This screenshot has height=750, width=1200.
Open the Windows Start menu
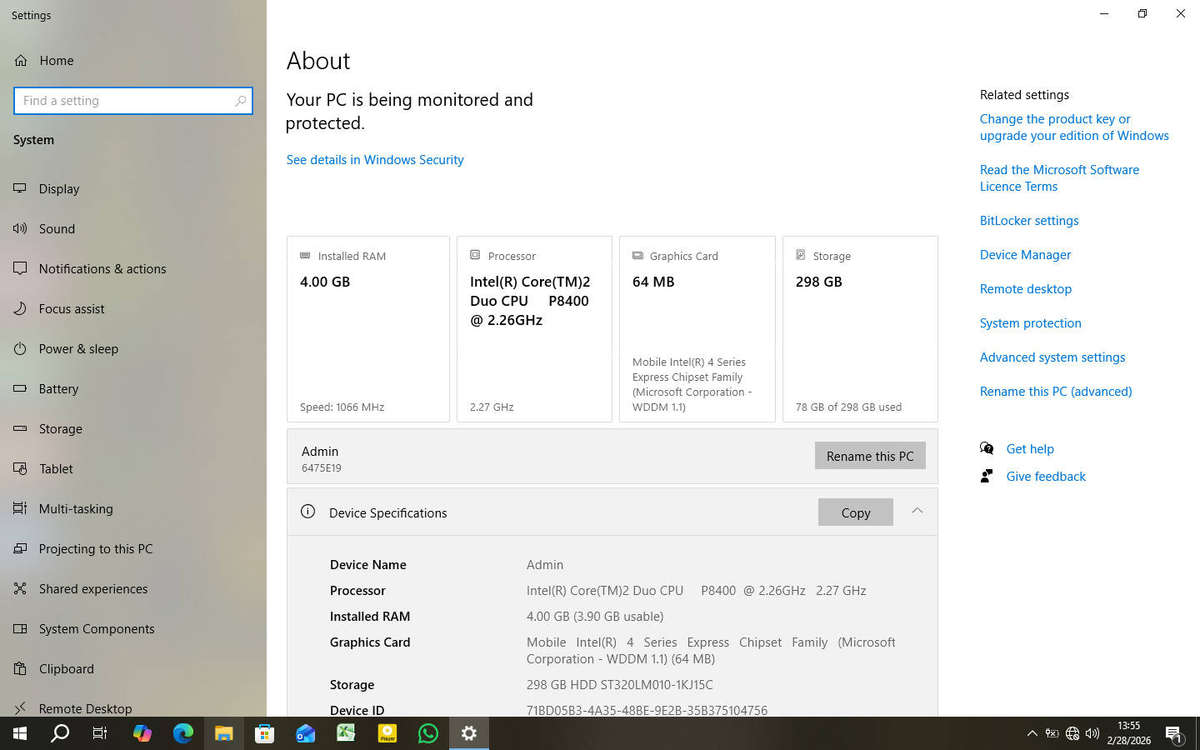pos(19,733)
